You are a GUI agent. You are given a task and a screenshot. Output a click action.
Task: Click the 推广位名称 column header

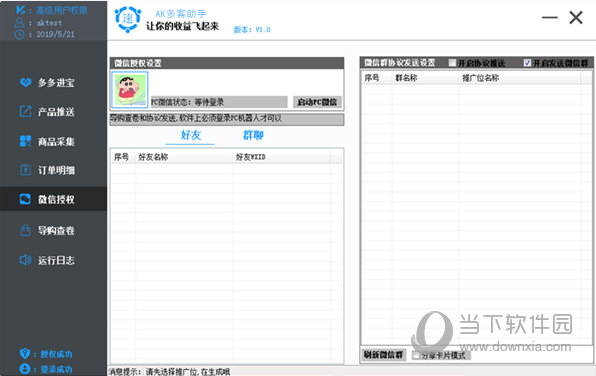[520, 78]
